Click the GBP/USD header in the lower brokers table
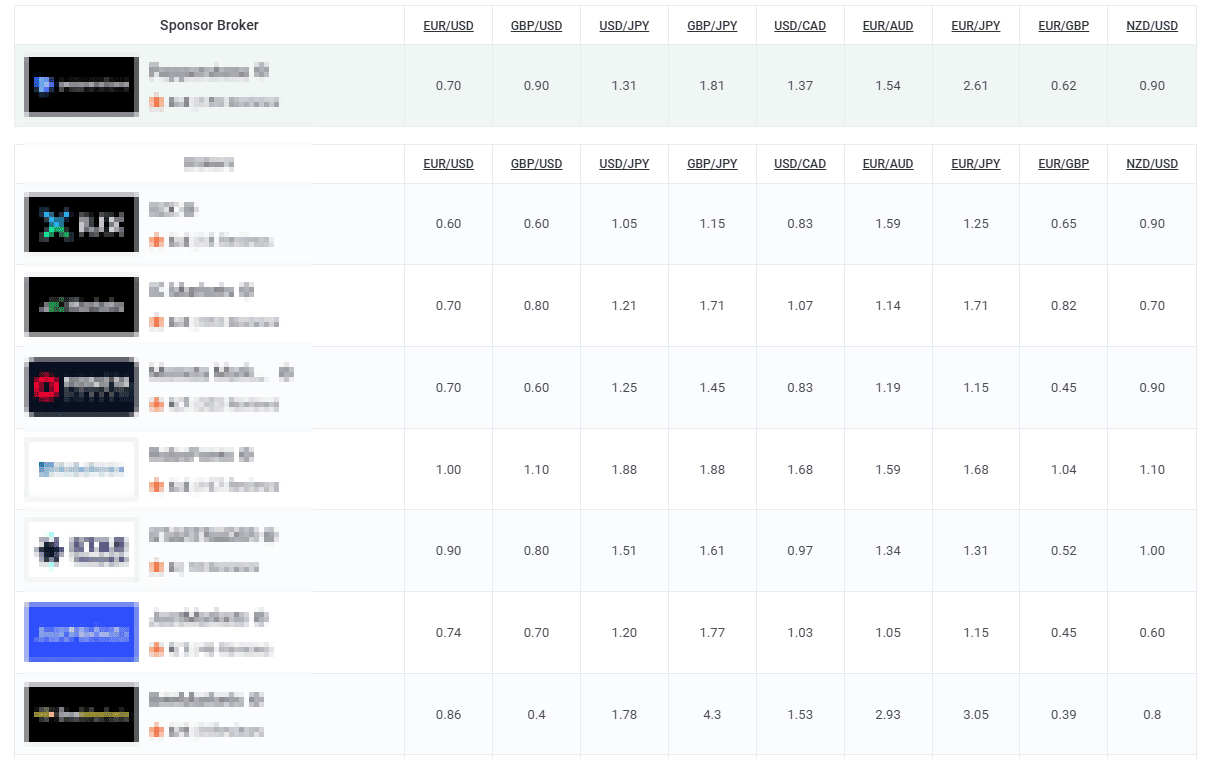Image resolution: width=1214 pixels, height=759 pixels. (x=536, y=164)
